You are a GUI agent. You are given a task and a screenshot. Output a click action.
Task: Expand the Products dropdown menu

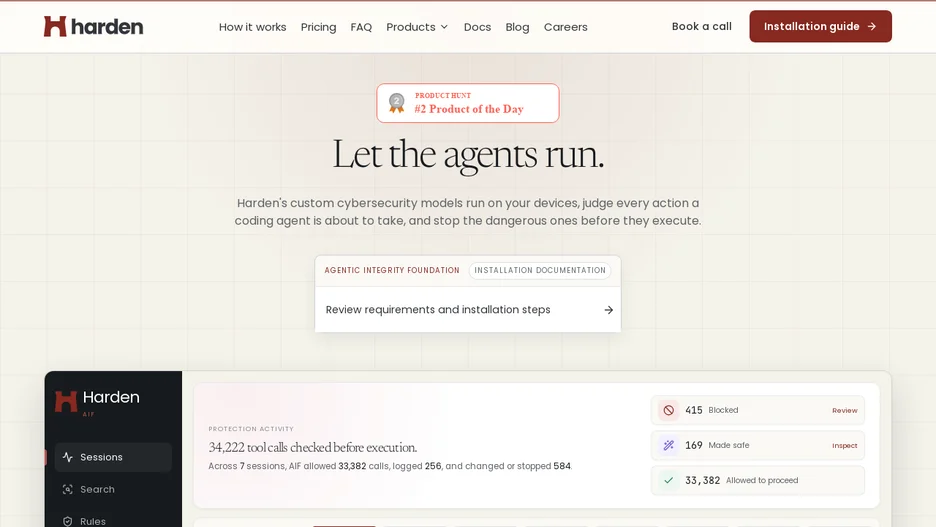417,27
